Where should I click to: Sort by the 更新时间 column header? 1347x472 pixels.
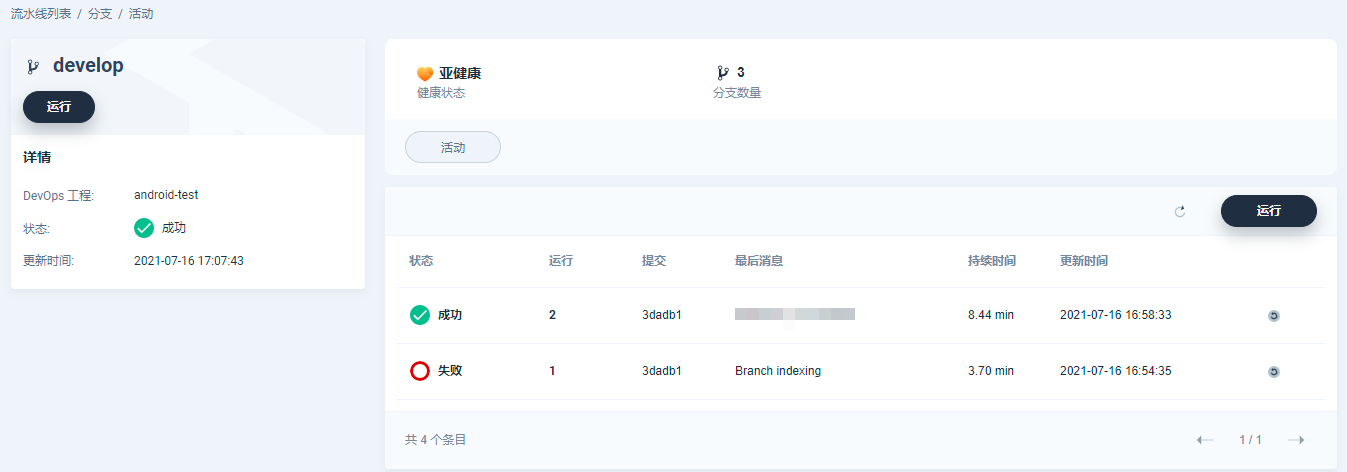[x=1084, y=261]
